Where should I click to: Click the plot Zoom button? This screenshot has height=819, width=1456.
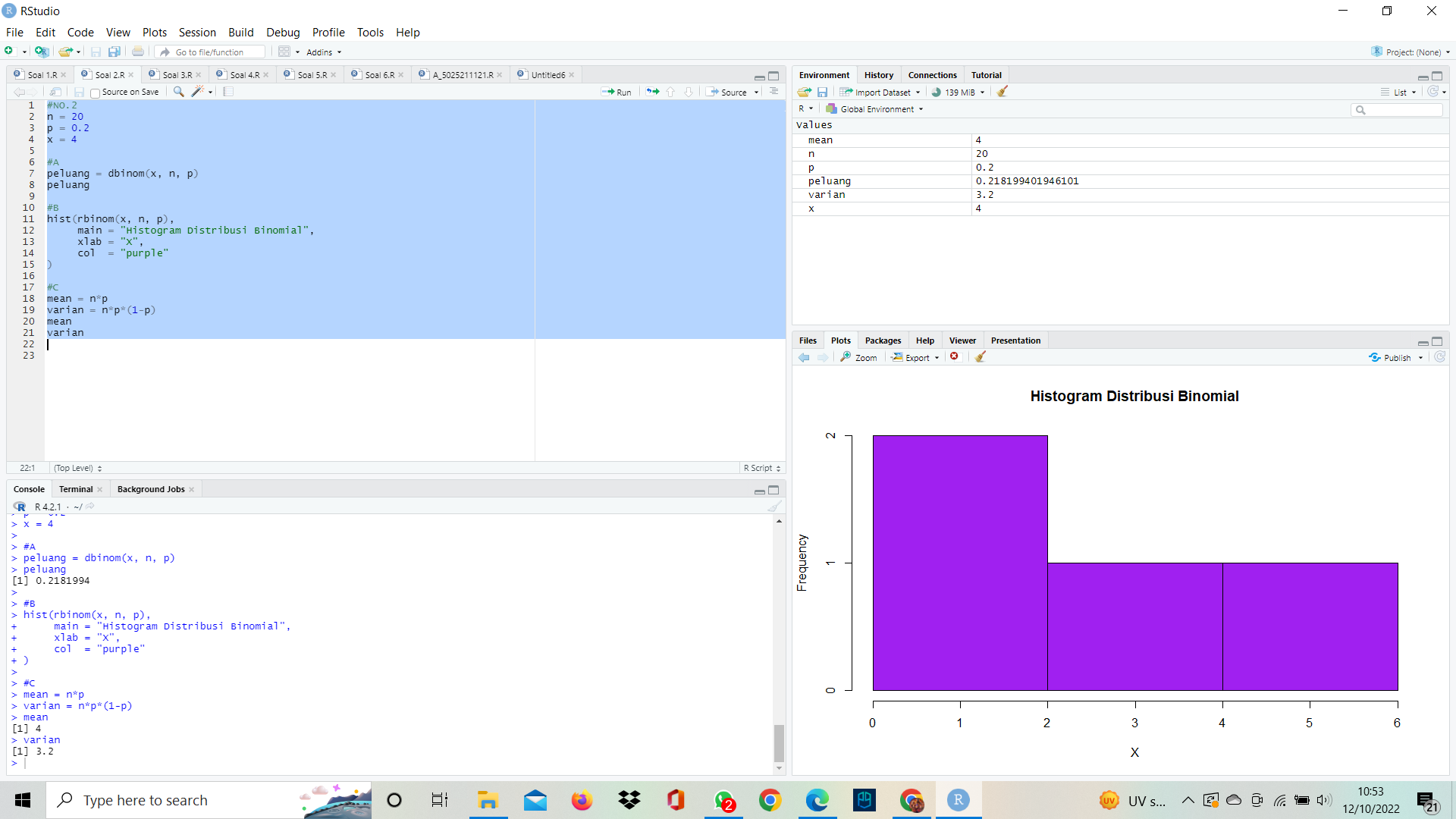pos(858,357)
